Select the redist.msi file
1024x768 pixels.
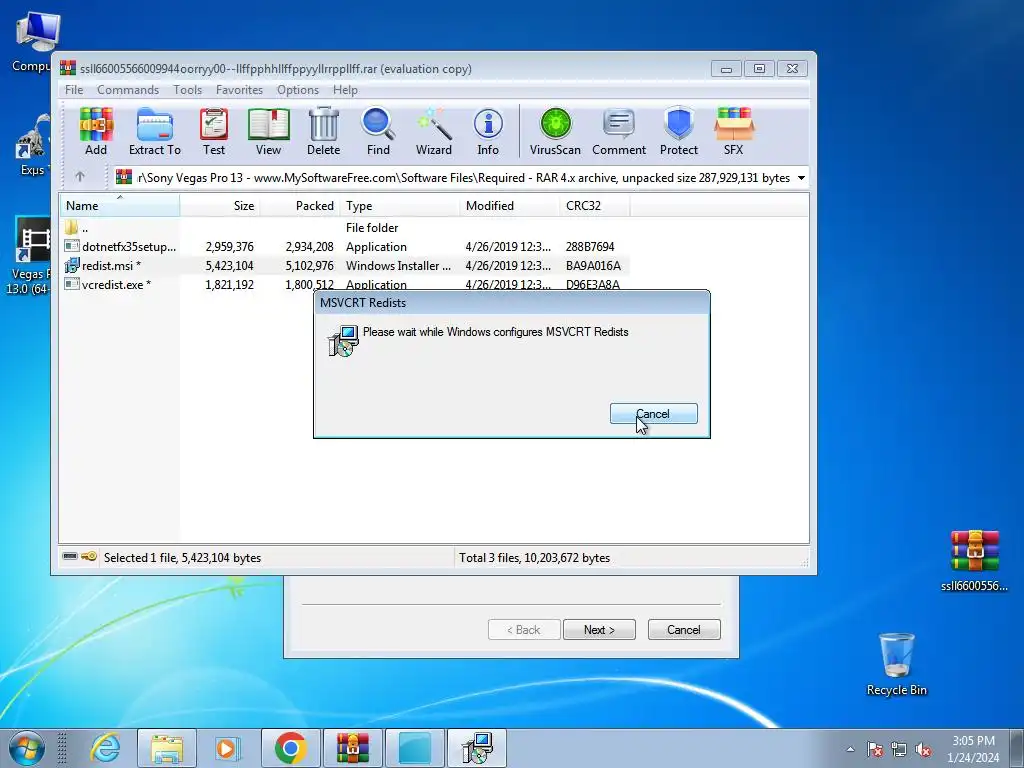(x=345, y=265)
